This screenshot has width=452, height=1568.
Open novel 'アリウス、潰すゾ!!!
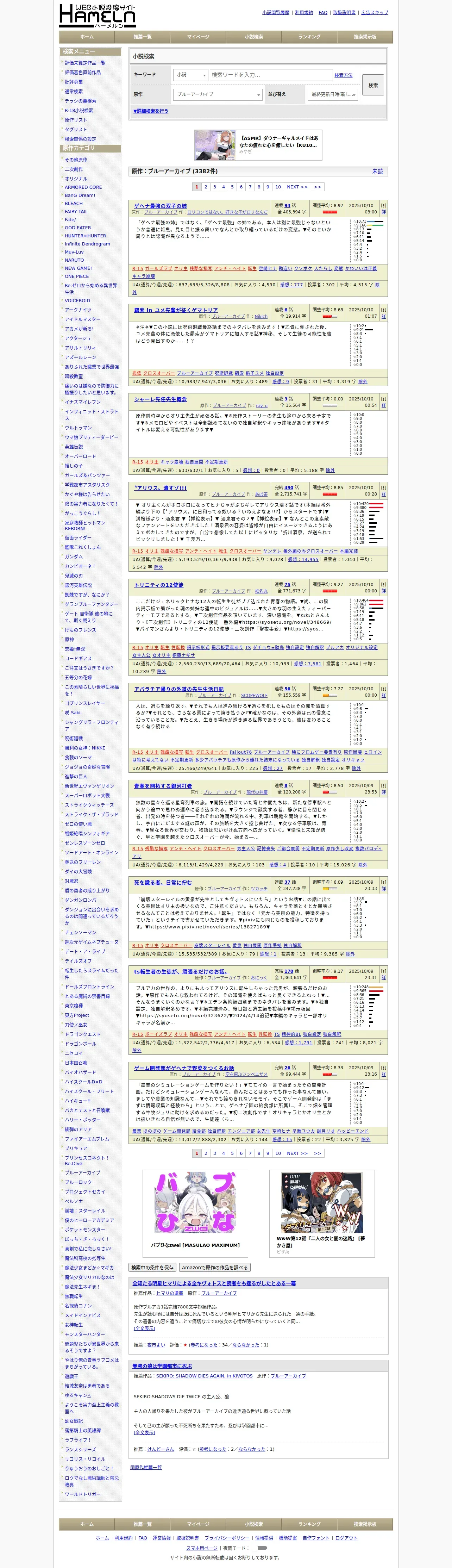click(161, 487)
